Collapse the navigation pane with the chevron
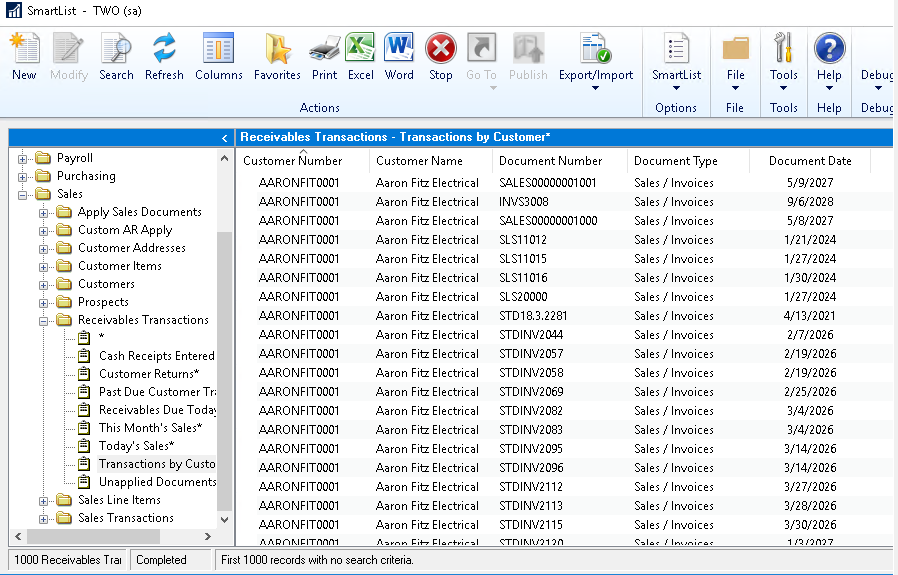 (x=224, y=138)
